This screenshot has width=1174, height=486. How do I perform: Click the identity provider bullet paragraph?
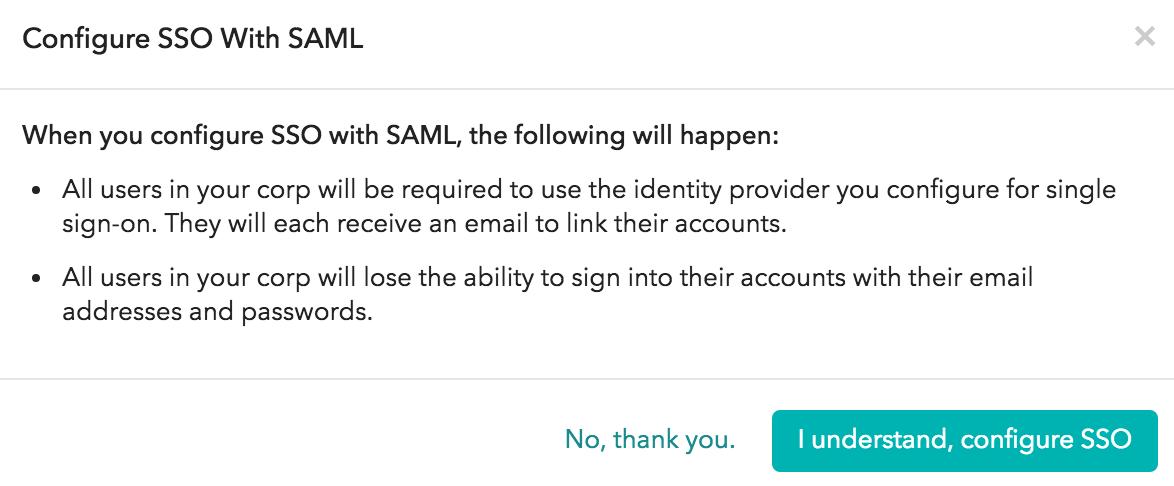click(588, 206)
